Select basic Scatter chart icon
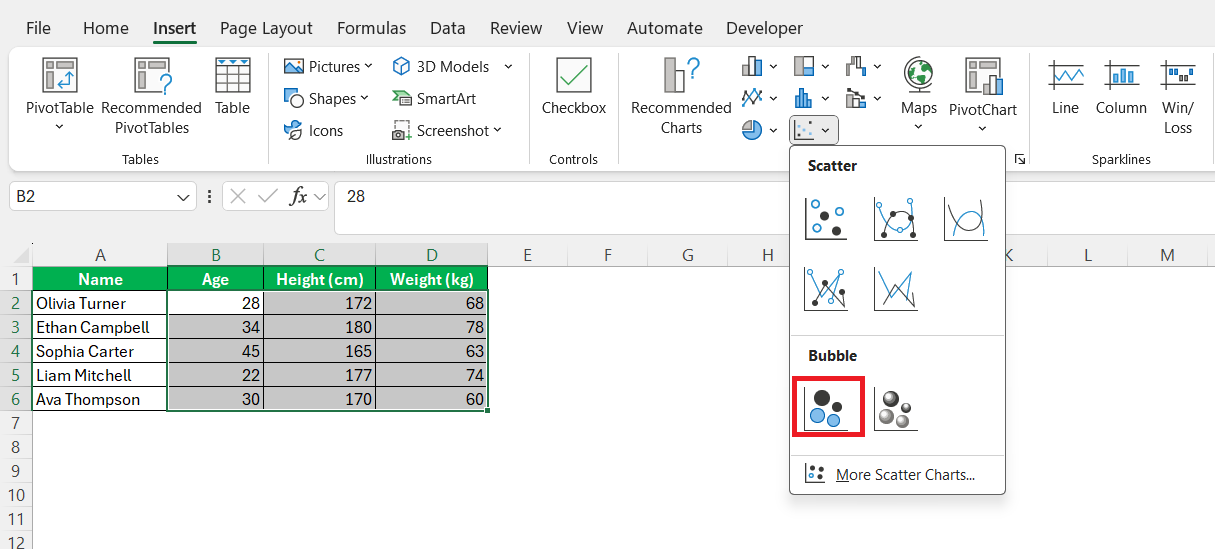Screen dimensions: 1215x549 [x=827, y=219]
